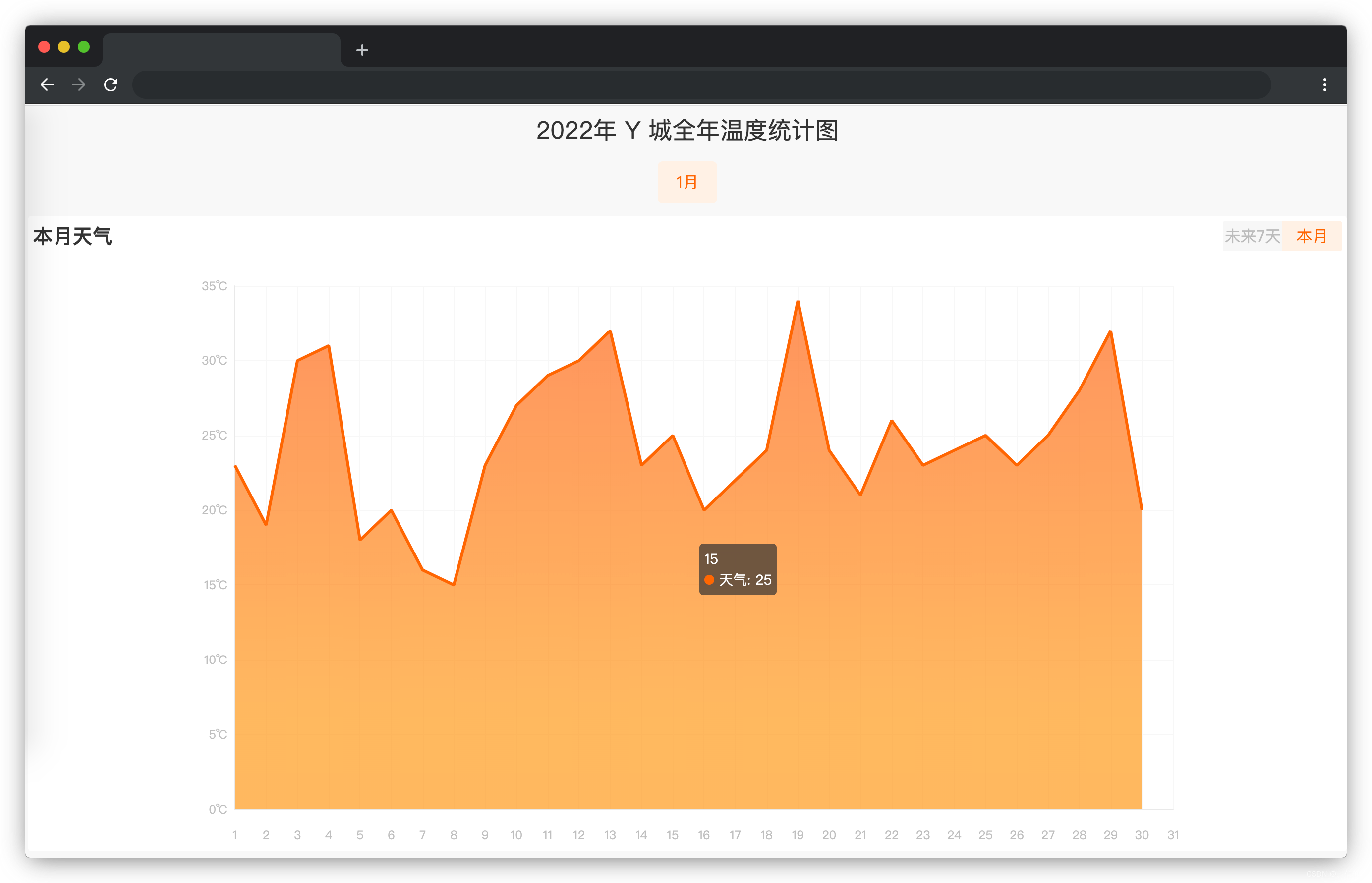1372x883 pixels.
Task: Click the data point at day 13
Action: (x=610, y=331)
